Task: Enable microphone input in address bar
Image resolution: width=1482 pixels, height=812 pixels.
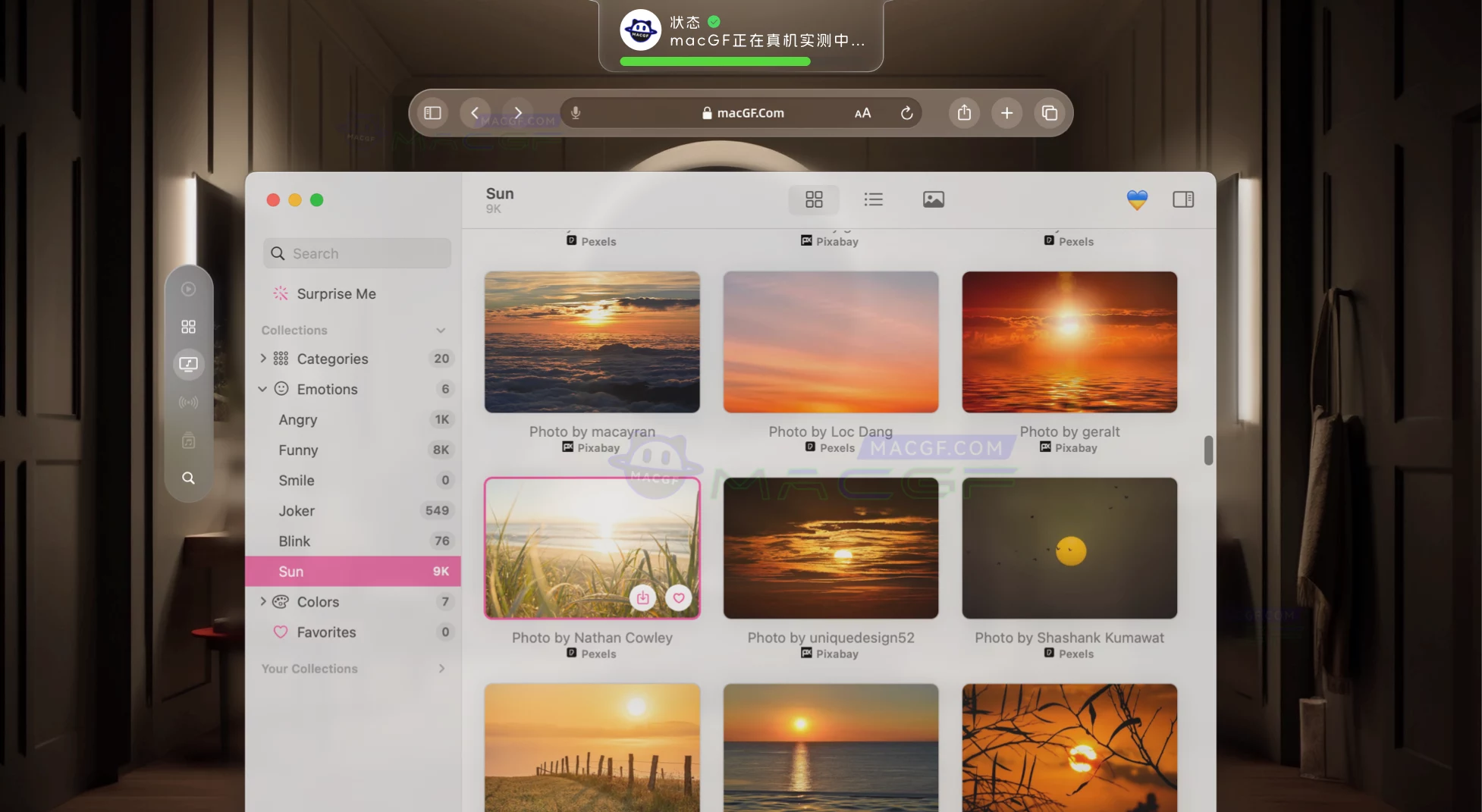Action: [575, 112]
